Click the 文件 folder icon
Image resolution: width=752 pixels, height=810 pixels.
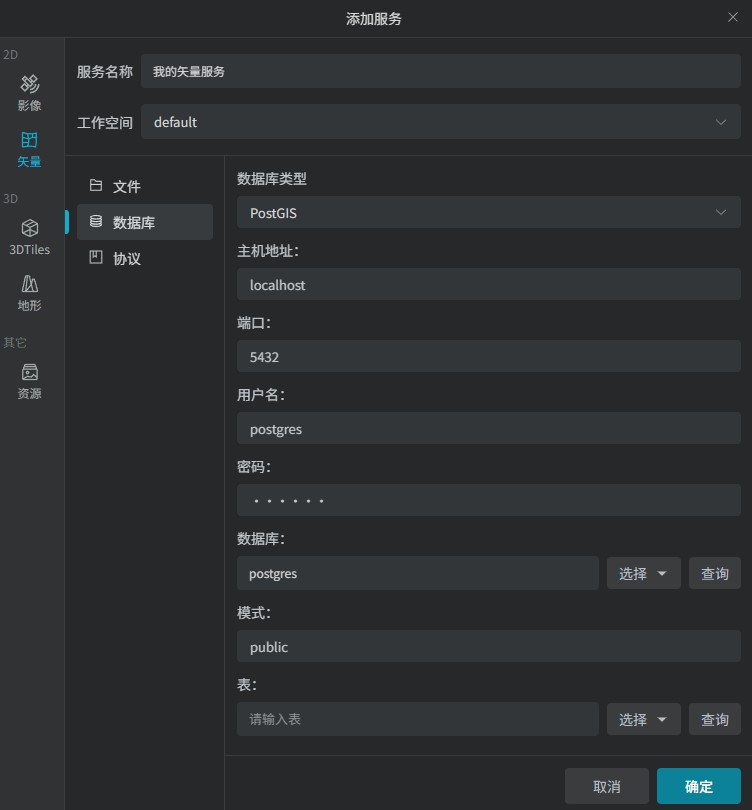click(96, 186)
